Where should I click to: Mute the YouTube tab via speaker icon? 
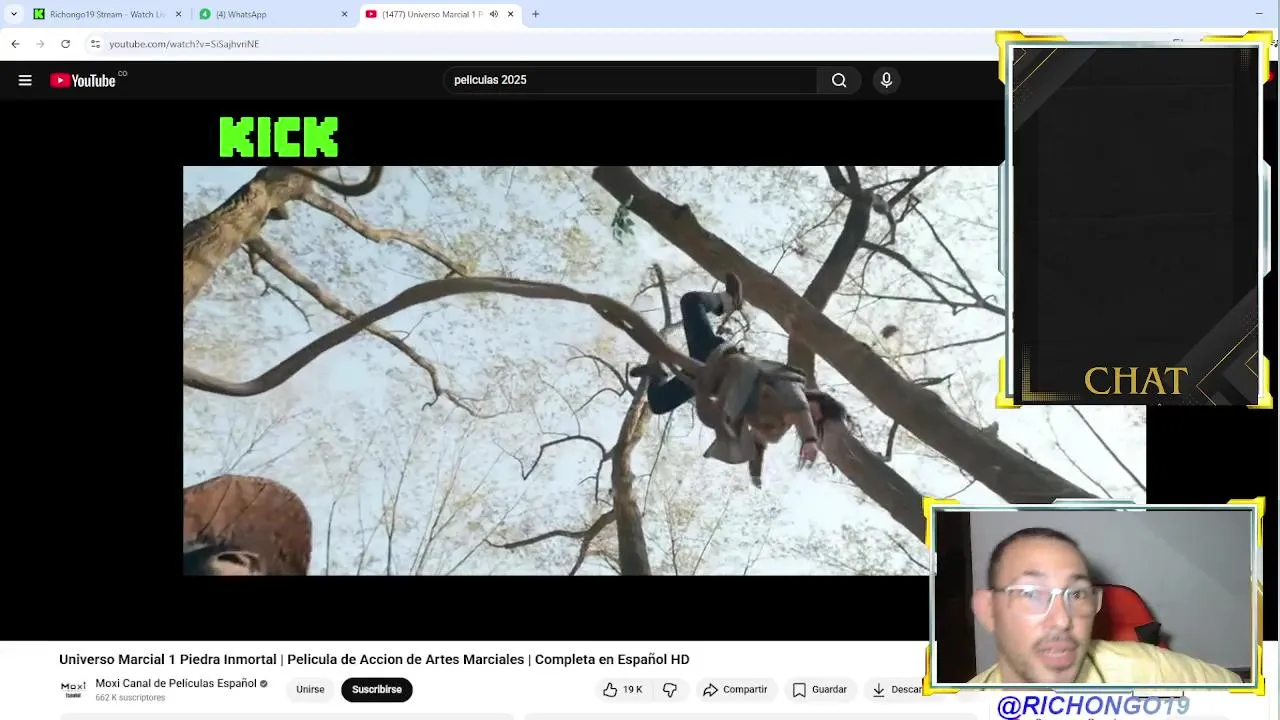(493, 14)
